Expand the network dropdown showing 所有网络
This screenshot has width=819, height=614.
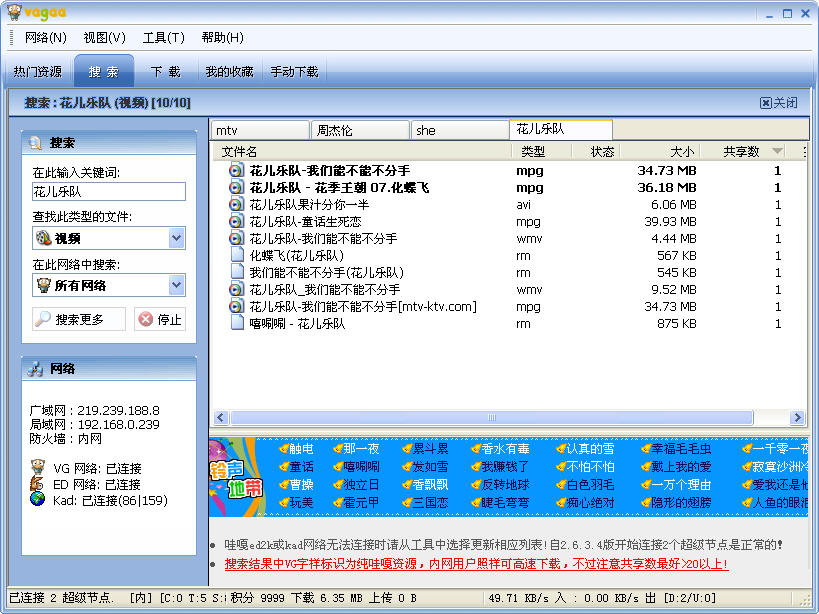pos(176,286)
